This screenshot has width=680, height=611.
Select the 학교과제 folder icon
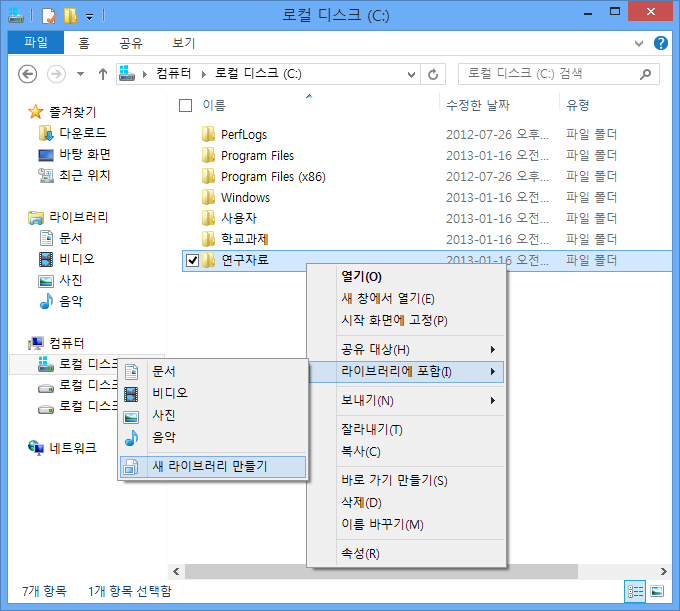click(209, 239)
